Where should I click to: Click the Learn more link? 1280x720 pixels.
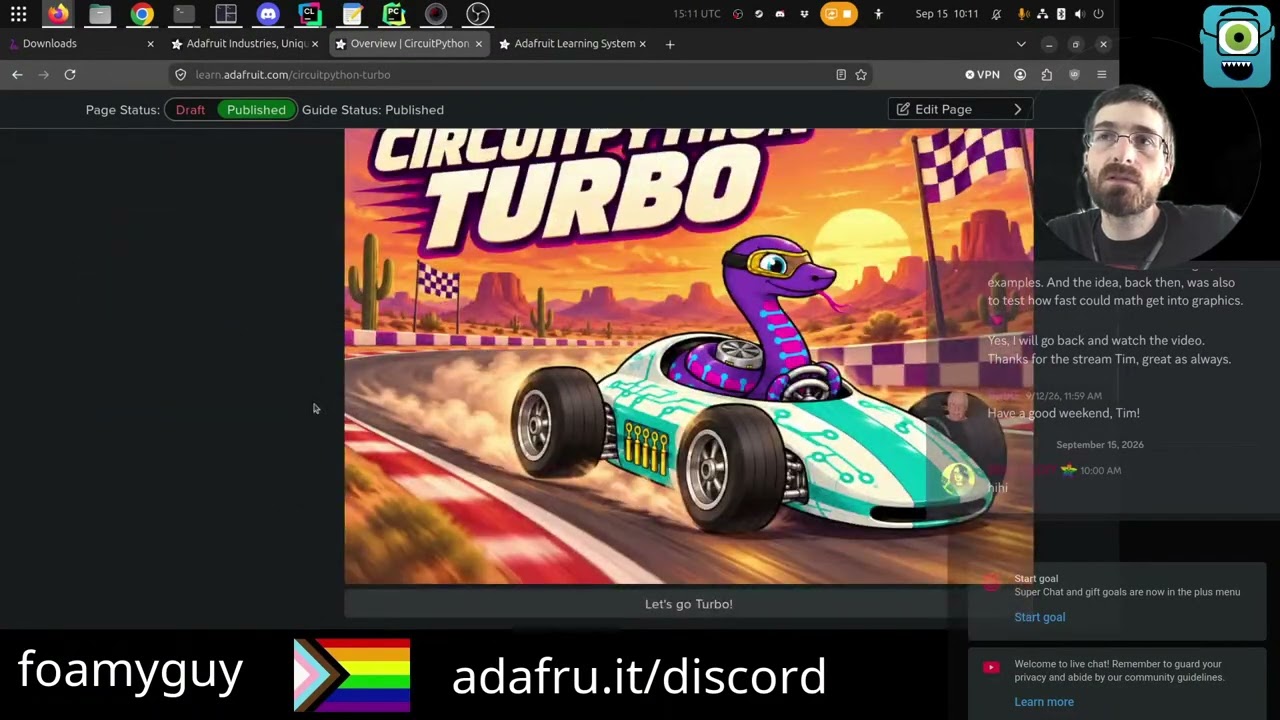1044,702
